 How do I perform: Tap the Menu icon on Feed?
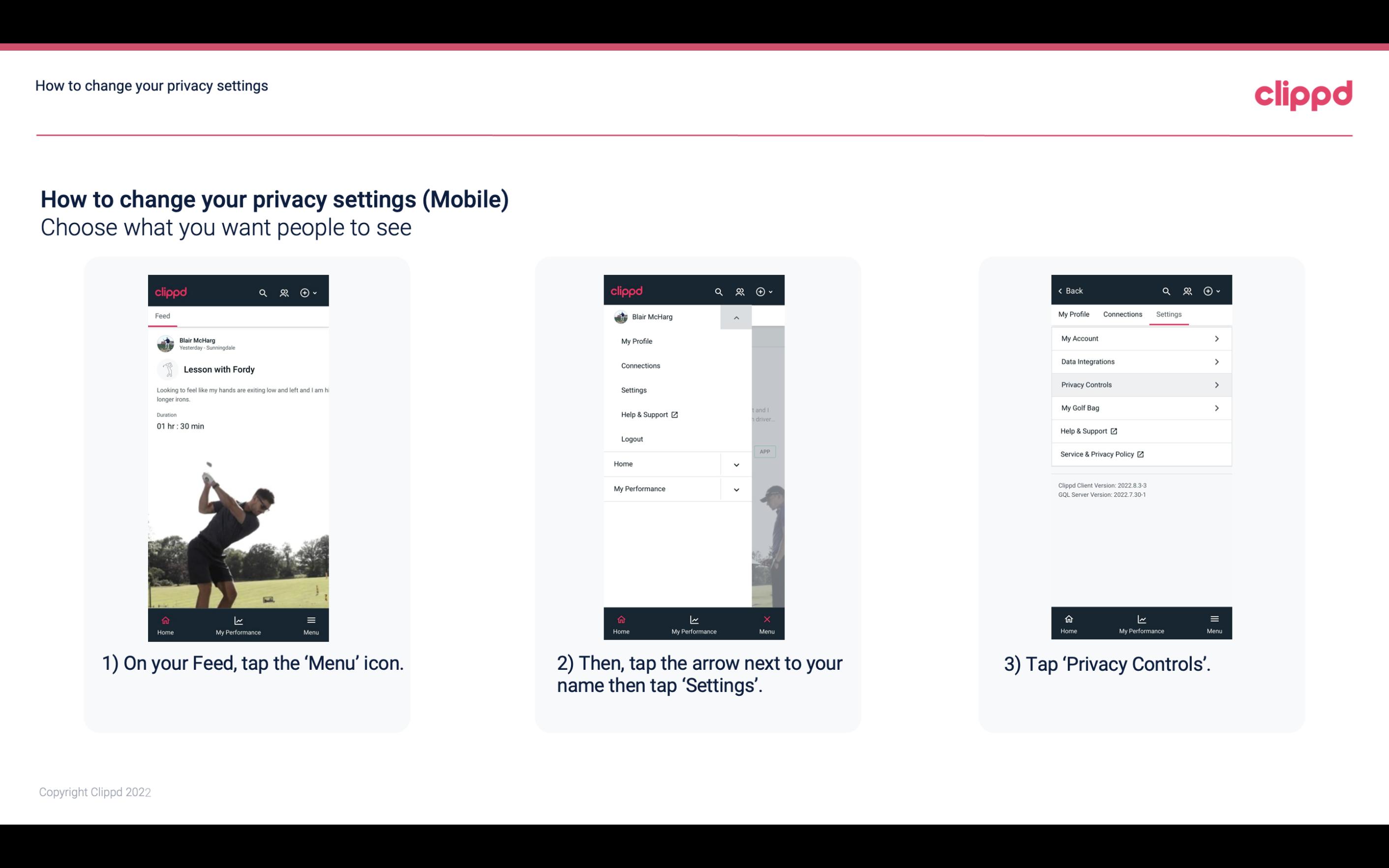[x=312, y=623]
